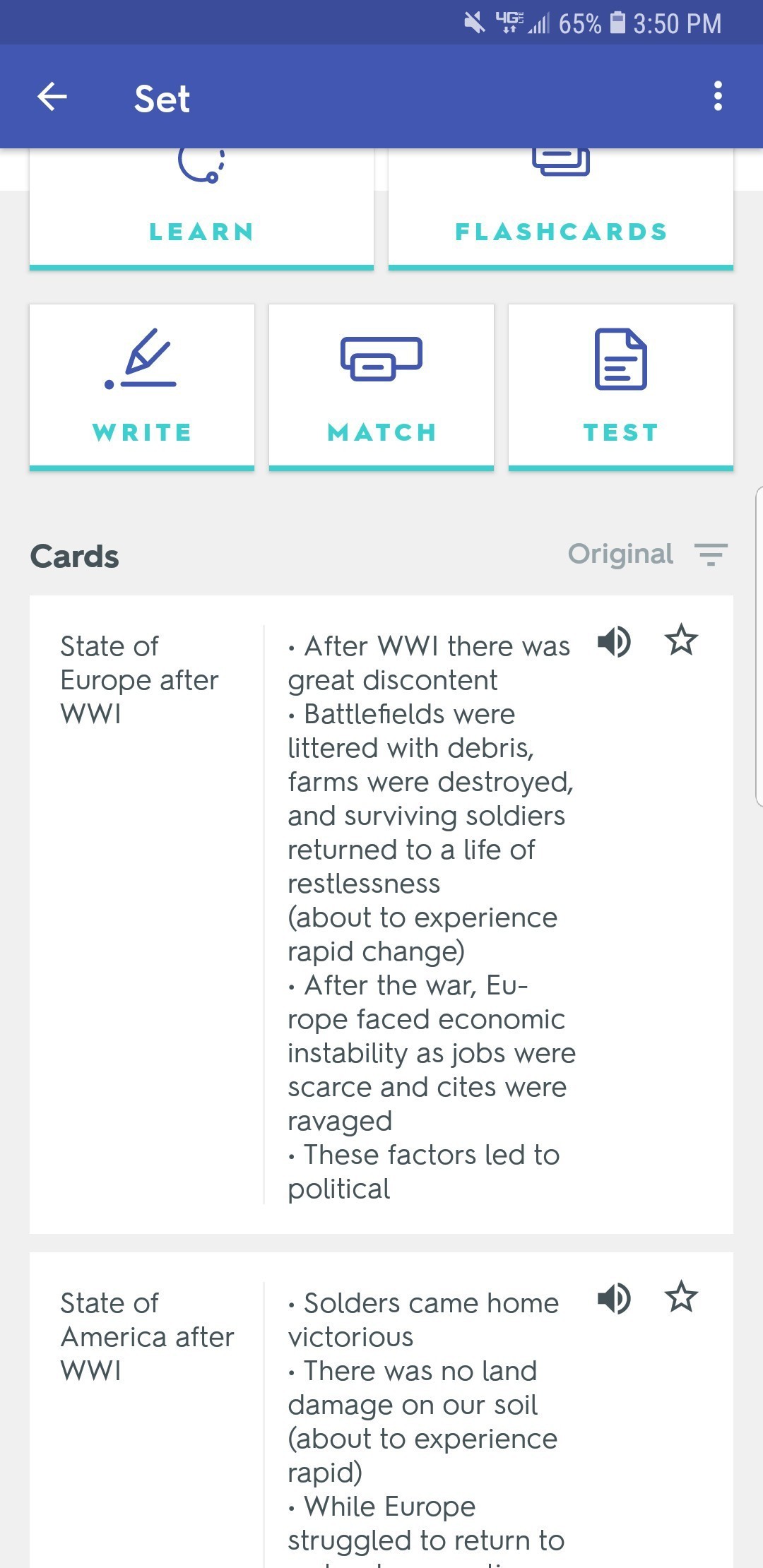Tap the Write pencil icon

coord(141,359)
